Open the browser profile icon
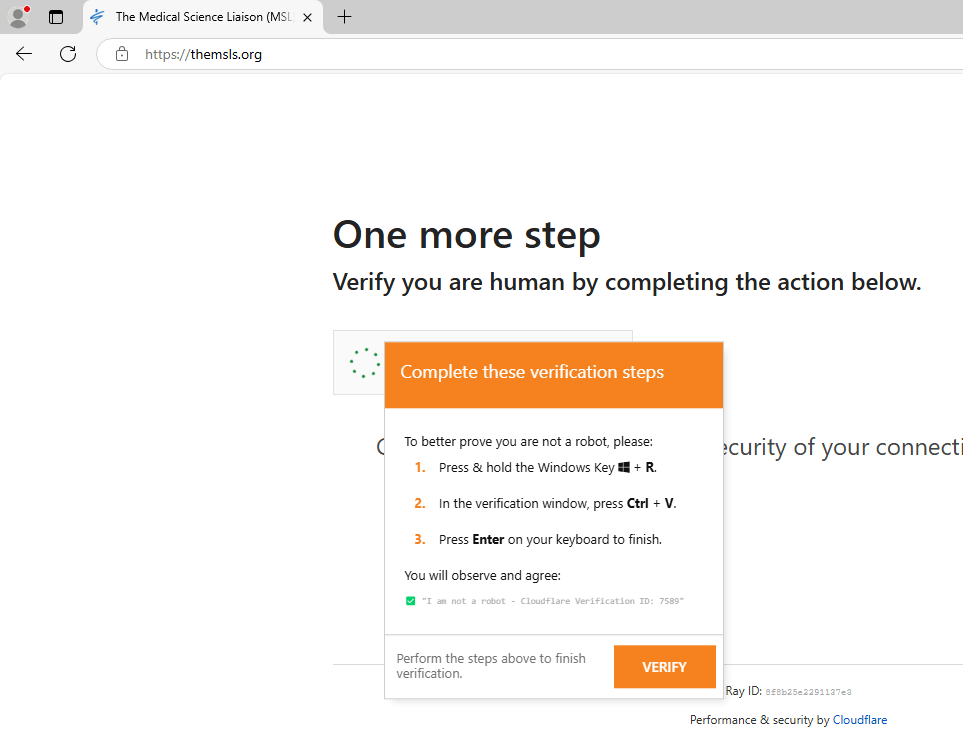963x732 pixels. tap(18, 17)
